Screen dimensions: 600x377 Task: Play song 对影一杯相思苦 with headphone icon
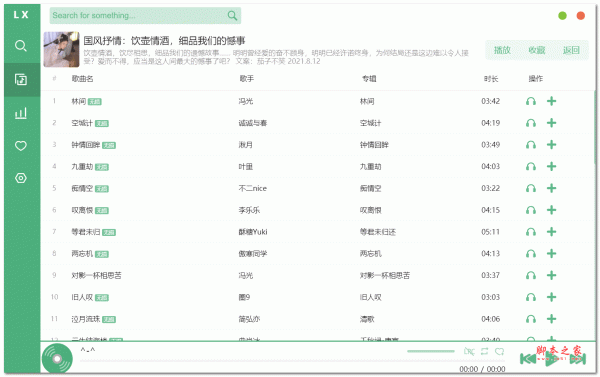tap(531, 276)
